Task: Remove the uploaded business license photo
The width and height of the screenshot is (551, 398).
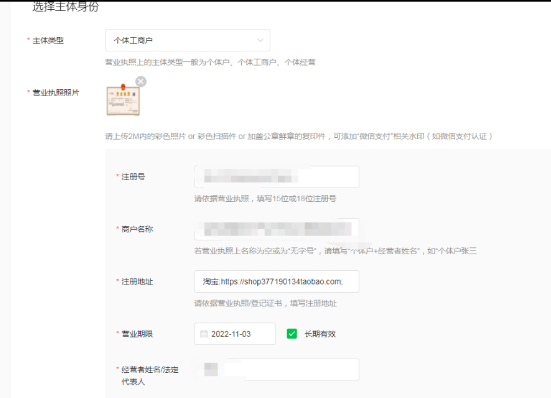Action: click(x=141, y=81)
